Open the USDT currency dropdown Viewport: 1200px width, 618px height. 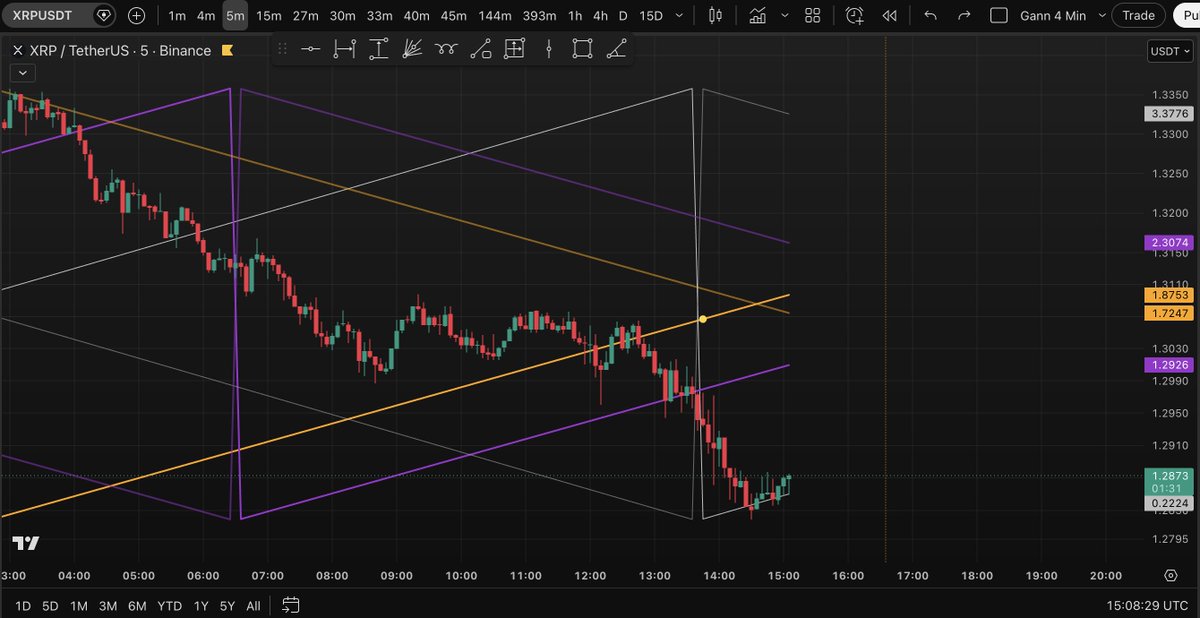pyautogui.click(x=1170, y=50)
